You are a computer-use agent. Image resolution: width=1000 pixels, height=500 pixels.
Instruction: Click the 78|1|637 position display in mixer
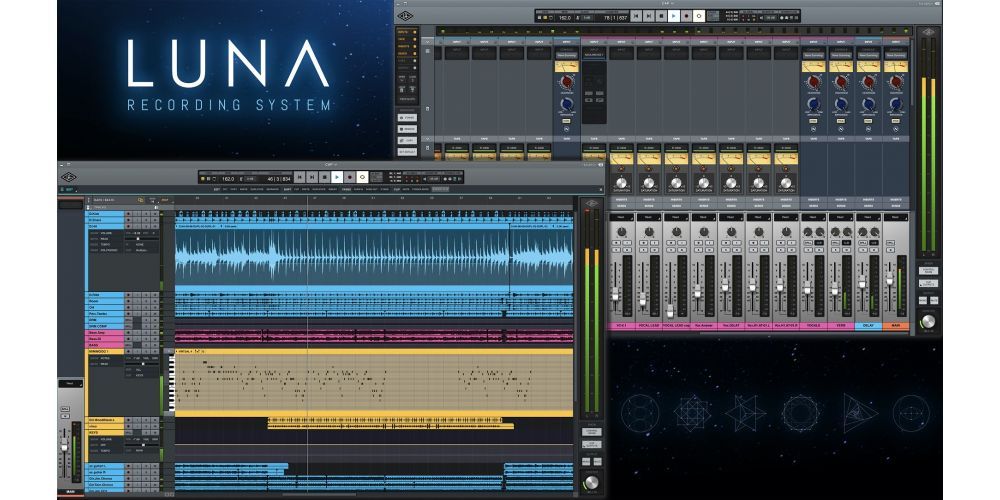615,18
